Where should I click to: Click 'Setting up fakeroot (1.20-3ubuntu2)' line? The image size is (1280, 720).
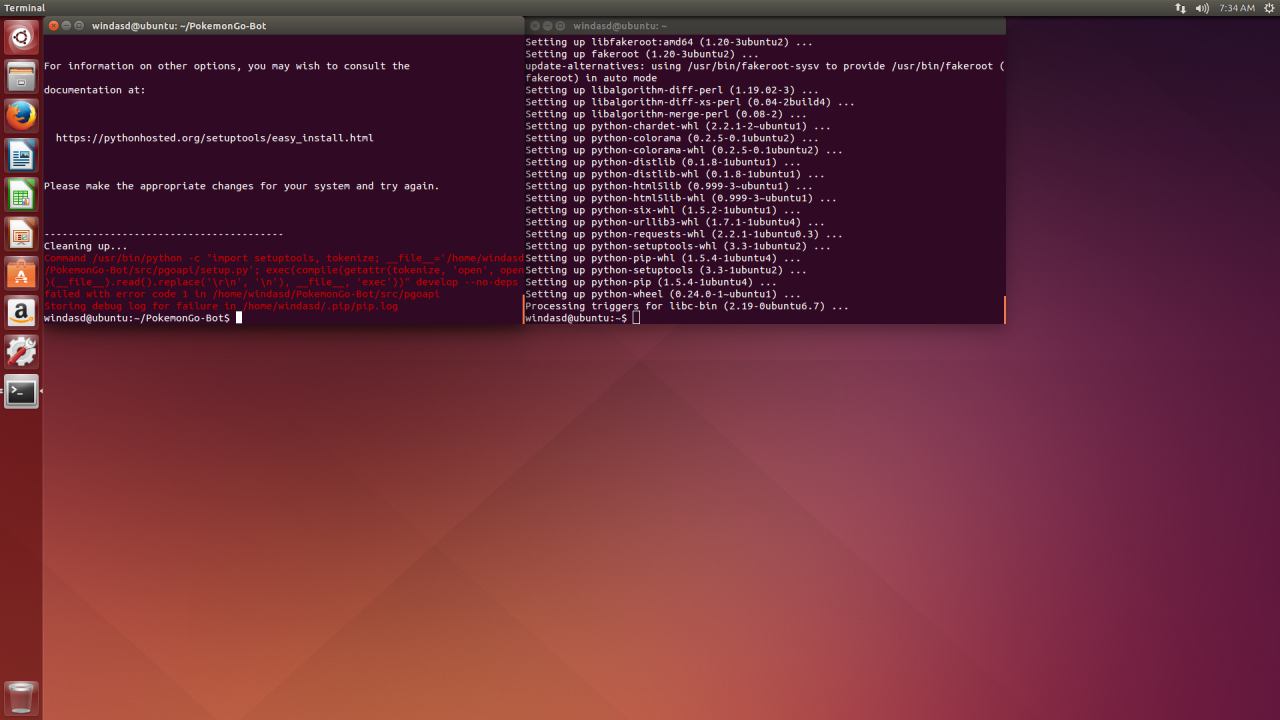(642, 54)
